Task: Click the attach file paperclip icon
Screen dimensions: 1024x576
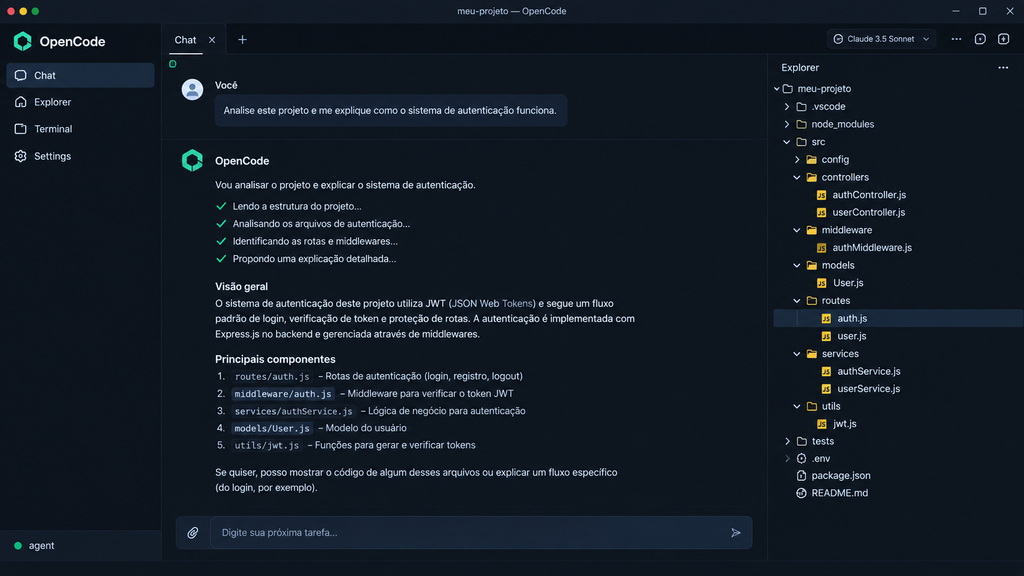Action: point(193,533)
